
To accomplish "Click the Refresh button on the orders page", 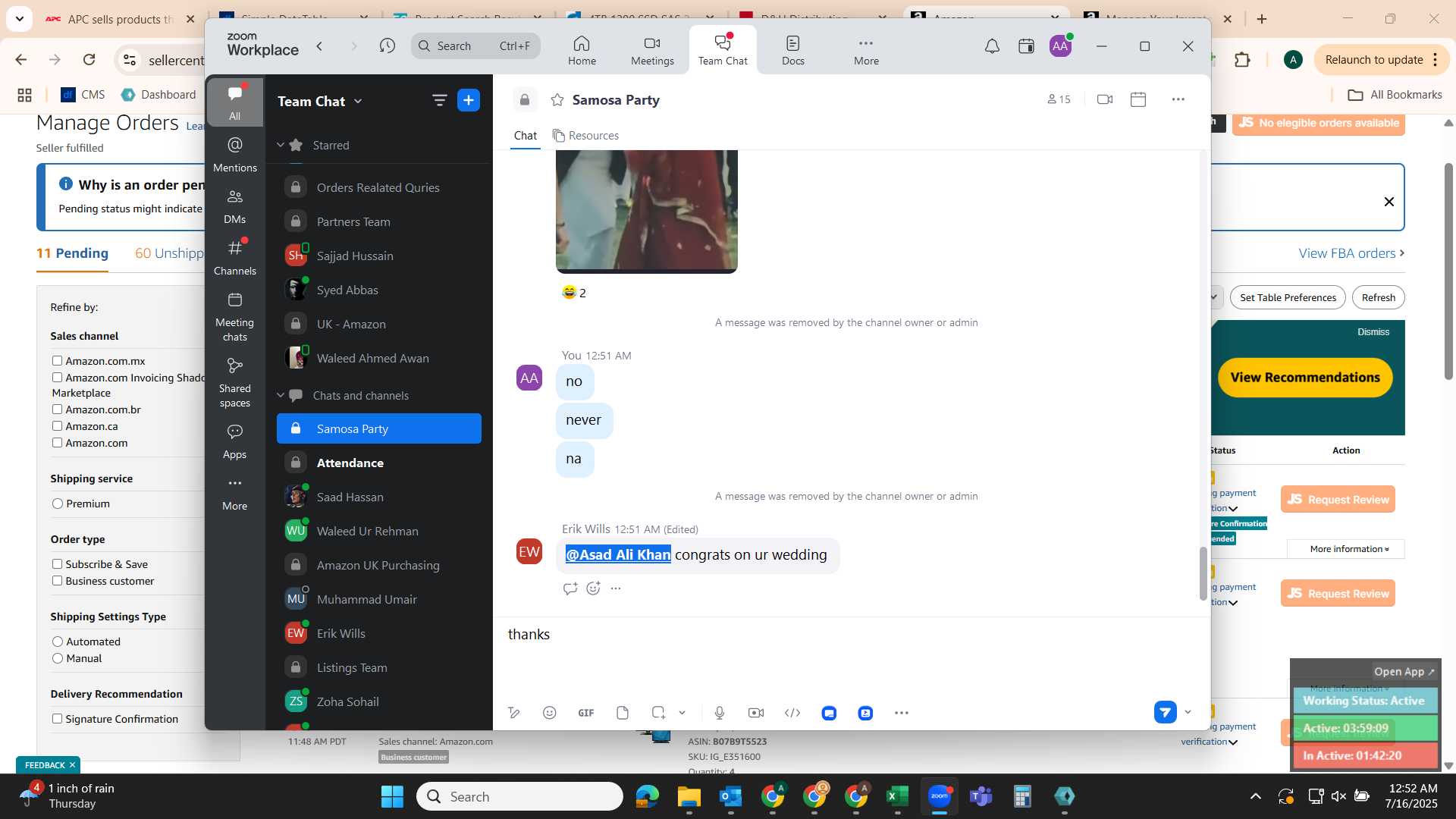I will pyautogui.click(x=1378, y=297).
